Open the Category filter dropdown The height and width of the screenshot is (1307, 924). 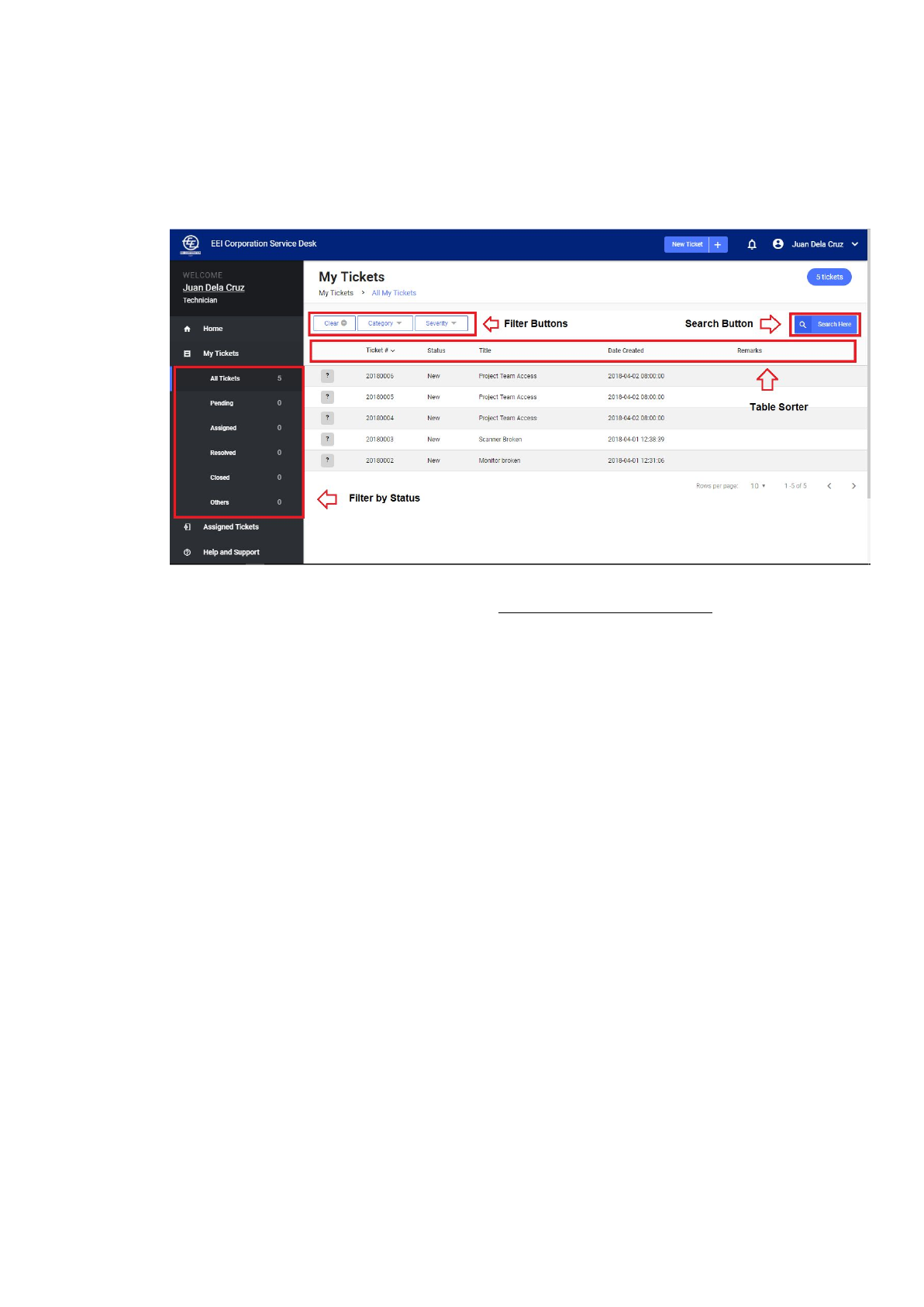click(384, 323)
